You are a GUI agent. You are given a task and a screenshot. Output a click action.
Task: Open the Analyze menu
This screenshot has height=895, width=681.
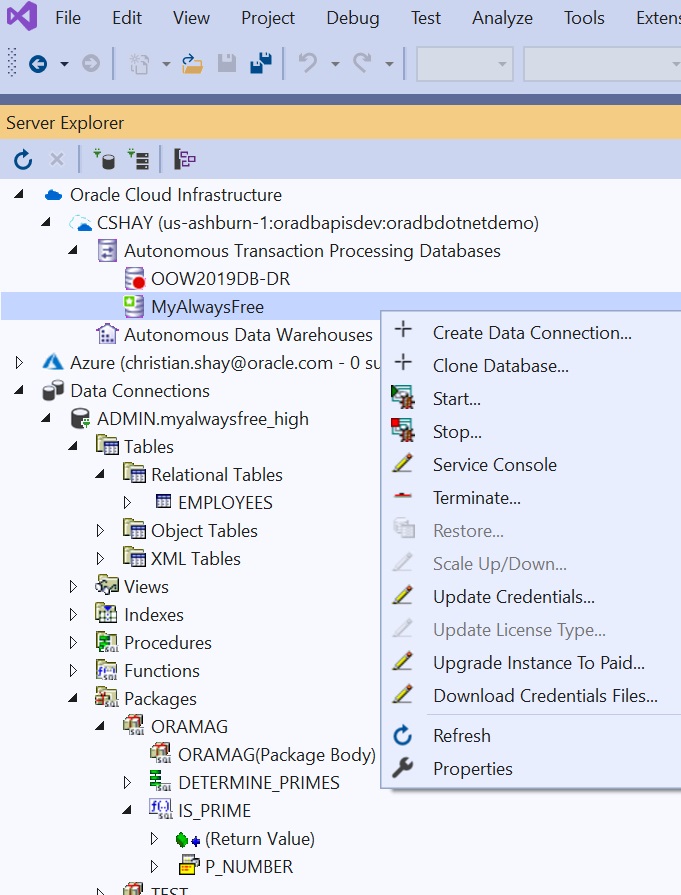pyautogui.click(x=502, y=18)
